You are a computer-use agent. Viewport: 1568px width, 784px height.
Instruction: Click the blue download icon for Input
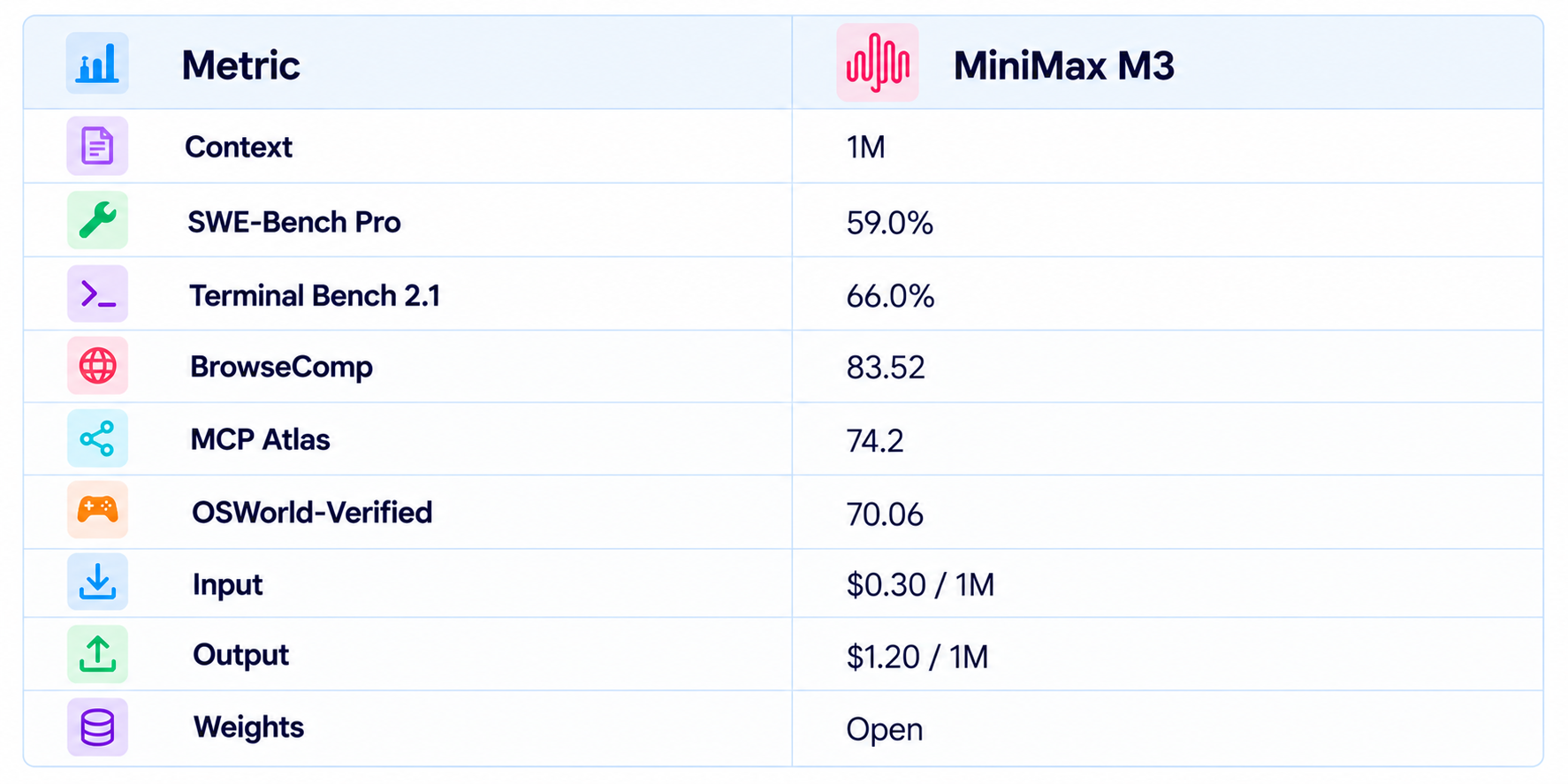(x=97, y=582)
